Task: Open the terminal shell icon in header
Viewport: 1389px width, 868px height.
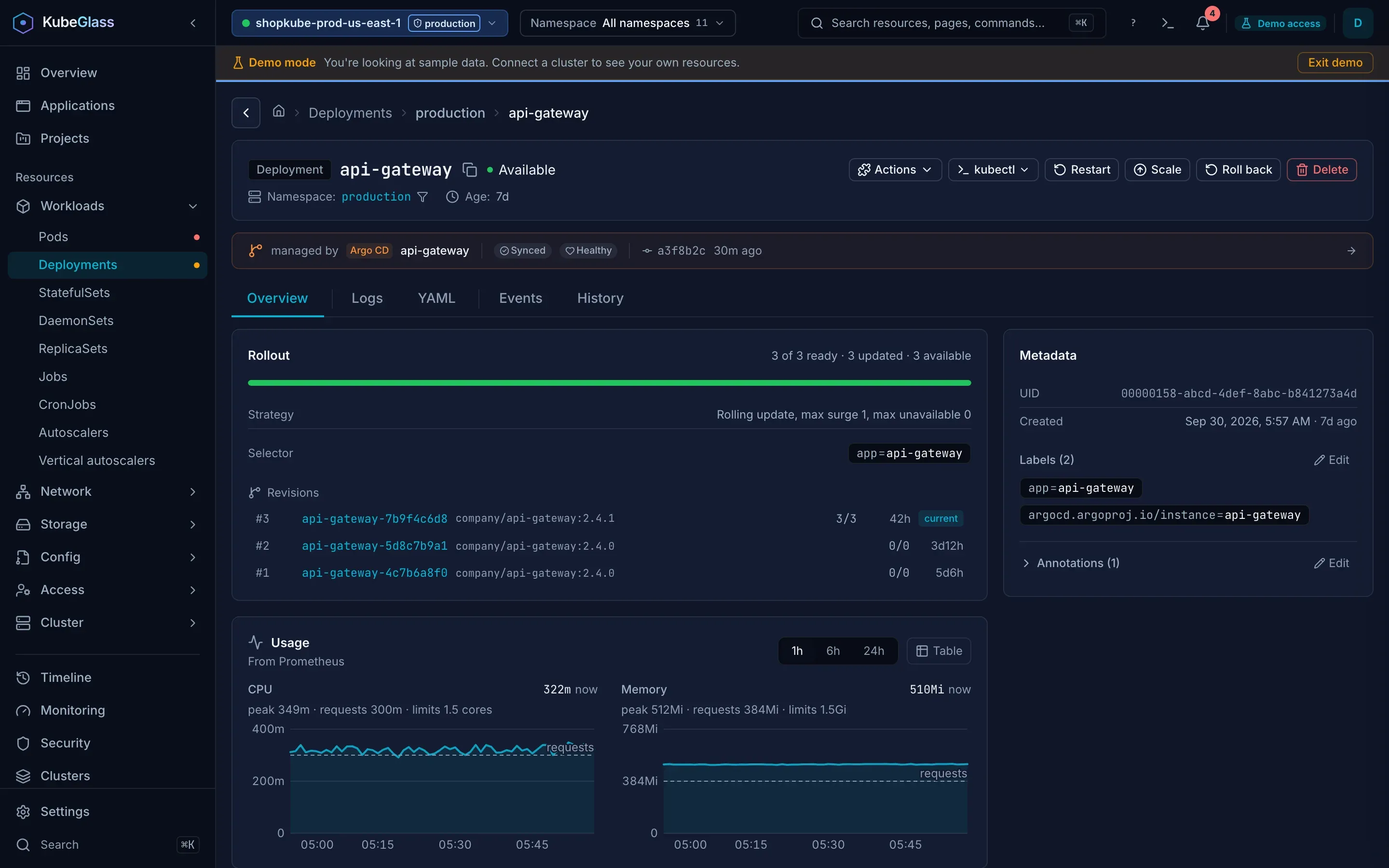Action: (x=1168, y=23)
